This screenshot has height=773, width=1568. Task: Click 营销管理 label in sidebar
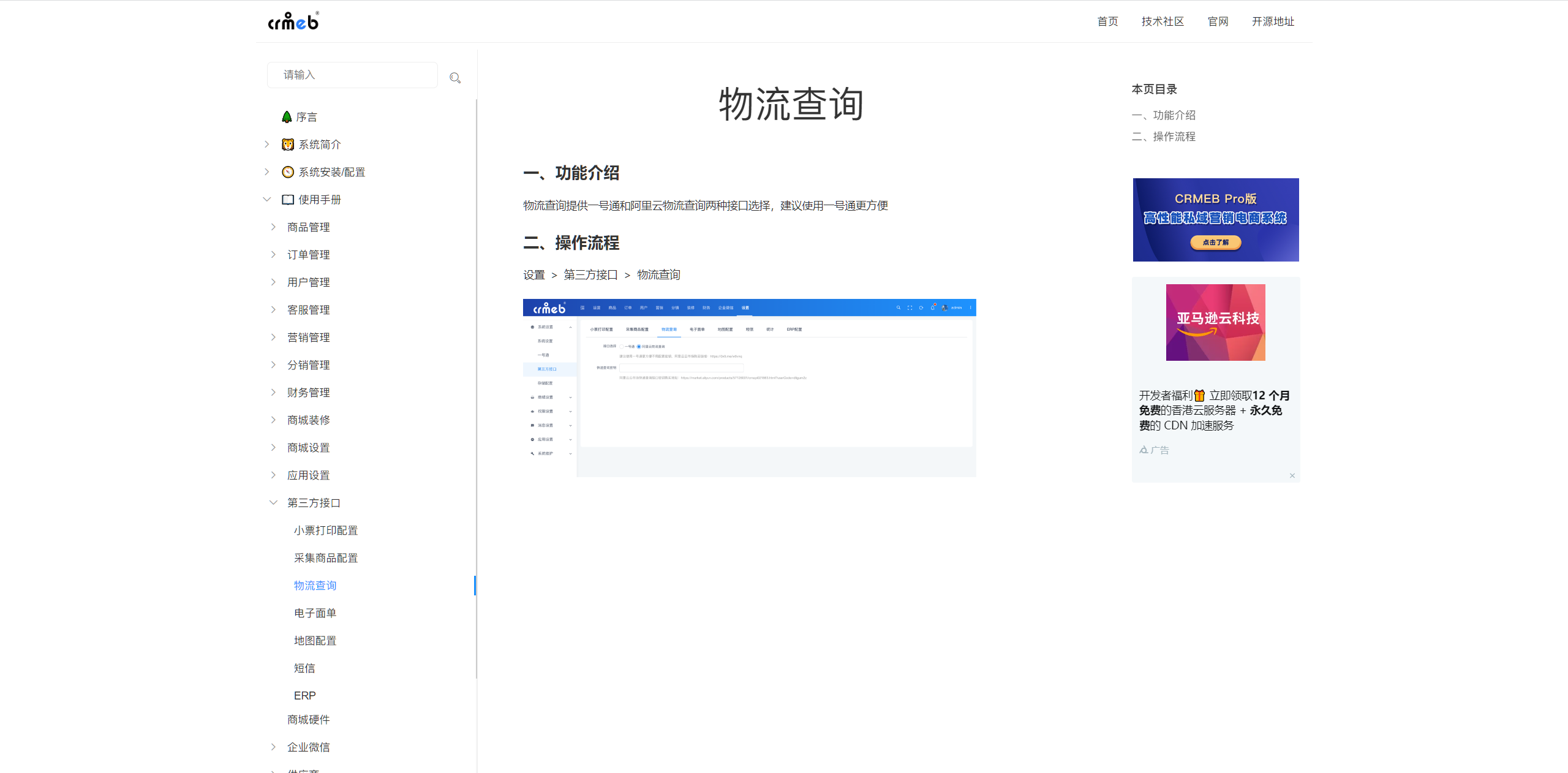[309, 337]
